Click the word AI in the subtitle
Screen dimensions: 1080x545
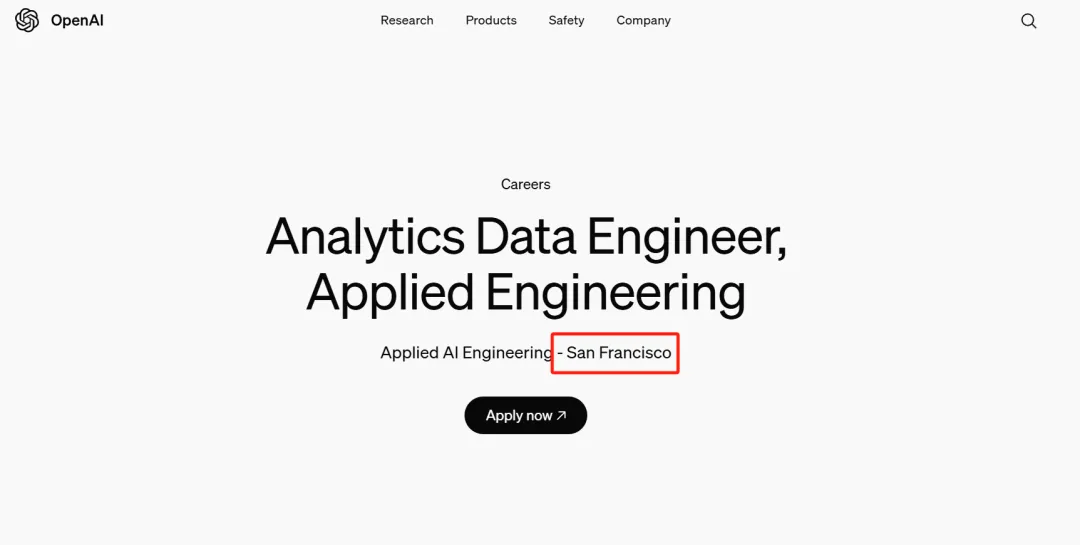pyautogui.click(x=448, y=353)
